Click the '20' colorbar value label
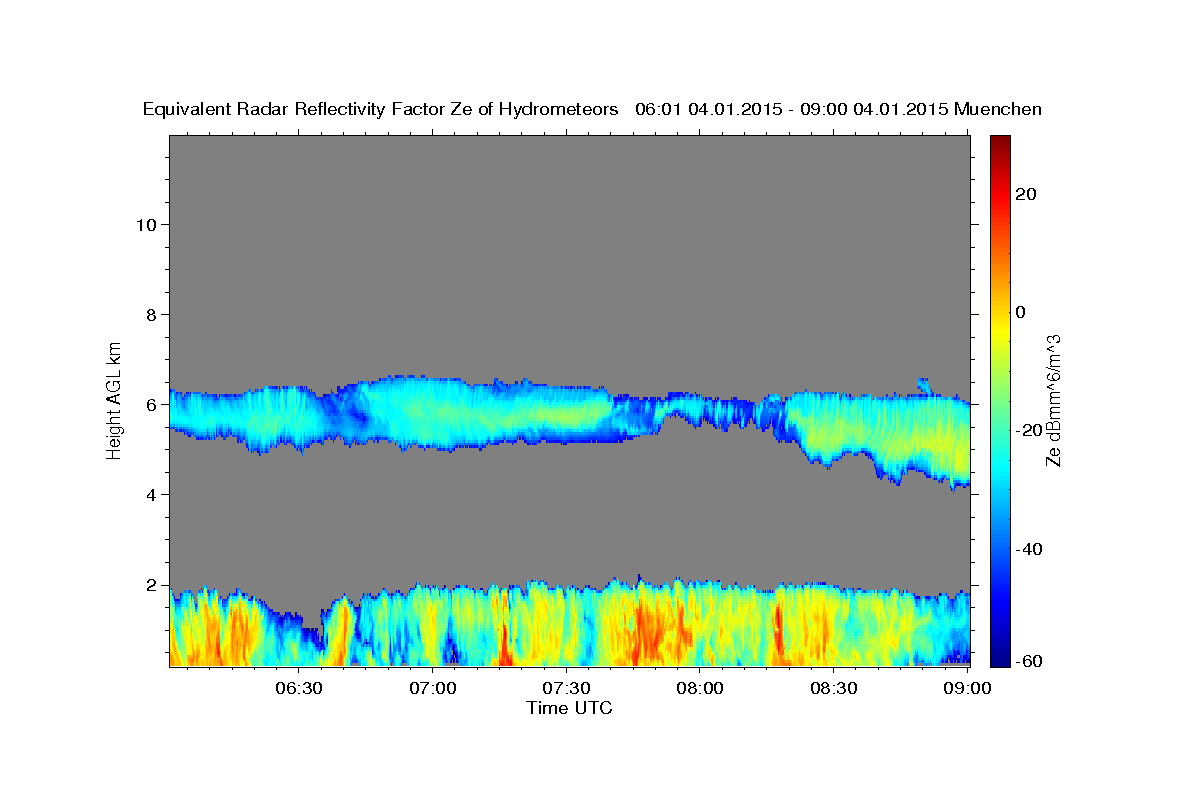This screenshot has width=1200, height=800. point(1025,194)
